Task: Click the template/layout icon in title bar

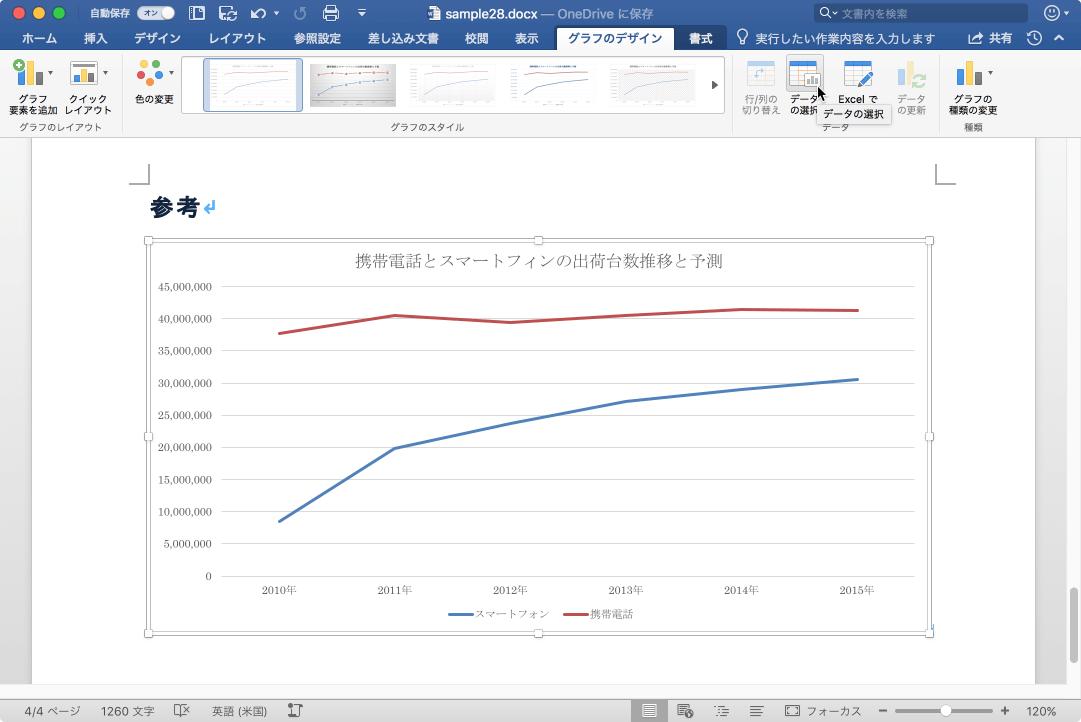Action: (196, 13)
